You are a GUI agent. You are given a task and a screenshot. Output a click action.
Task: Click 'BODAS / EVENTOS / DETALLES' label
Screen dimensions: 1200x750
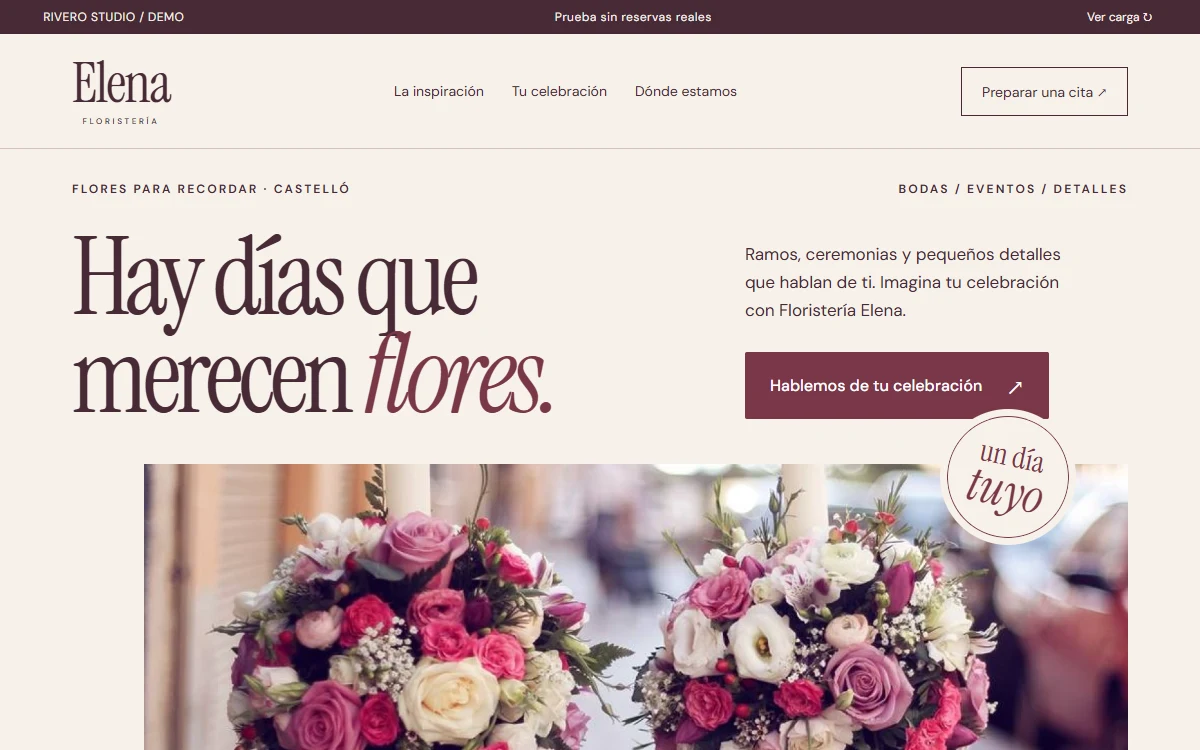point(1013,189)
